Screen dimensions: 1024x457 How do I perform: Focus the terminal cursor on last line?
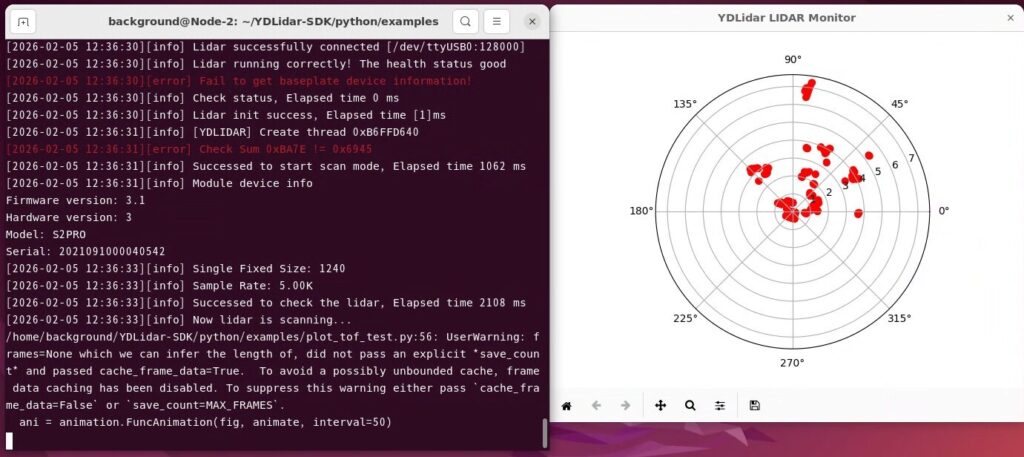(x=10, y=441)
